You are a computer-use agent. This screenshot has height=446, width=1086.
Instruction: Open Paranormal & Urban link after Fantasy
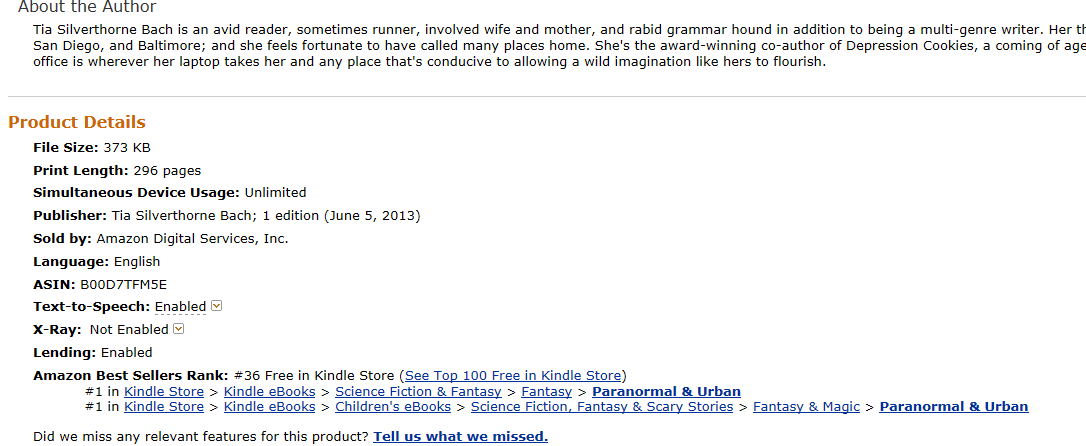666,392
